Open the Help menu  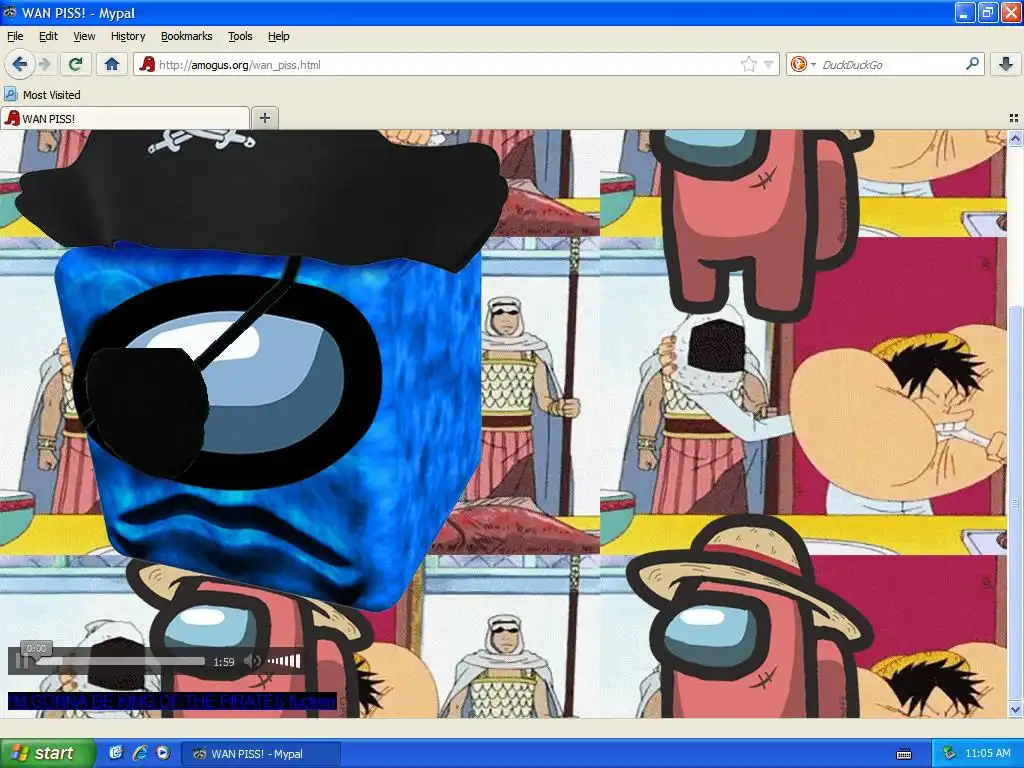pos(279,36)
